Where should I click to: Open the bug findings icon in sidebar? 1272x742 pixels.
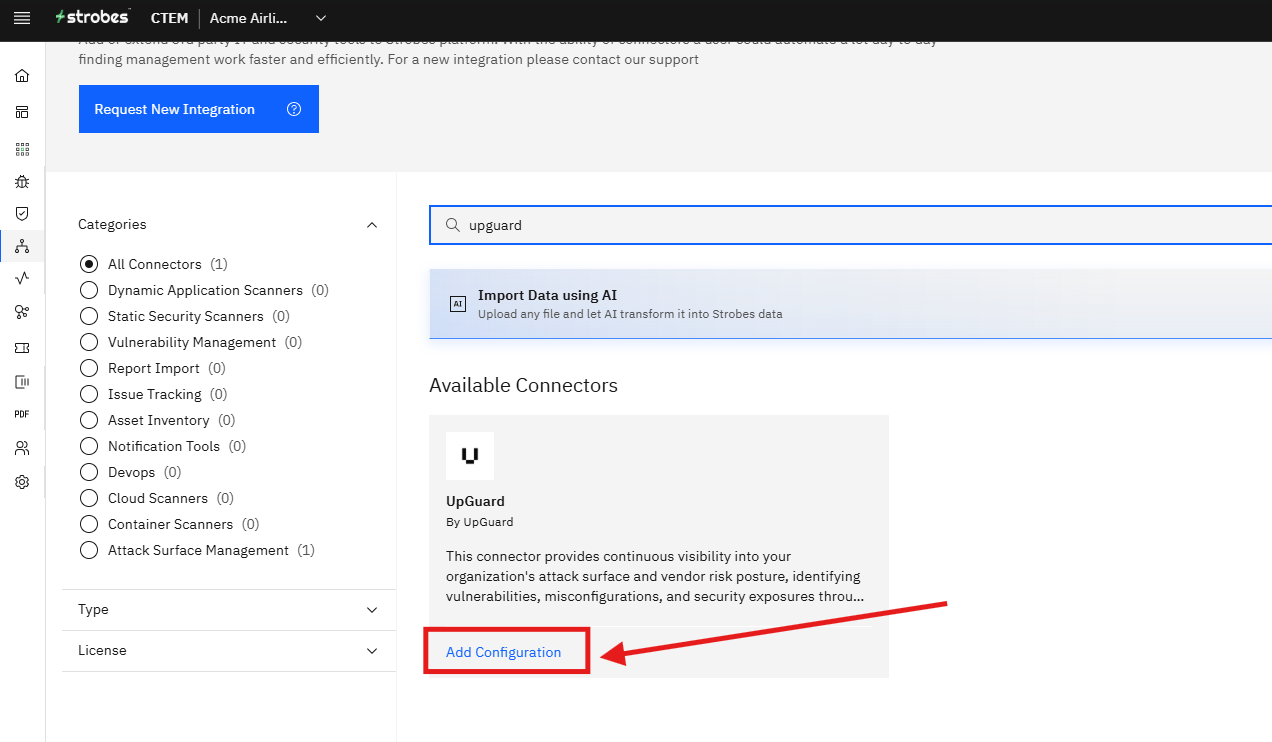(22, 182)
